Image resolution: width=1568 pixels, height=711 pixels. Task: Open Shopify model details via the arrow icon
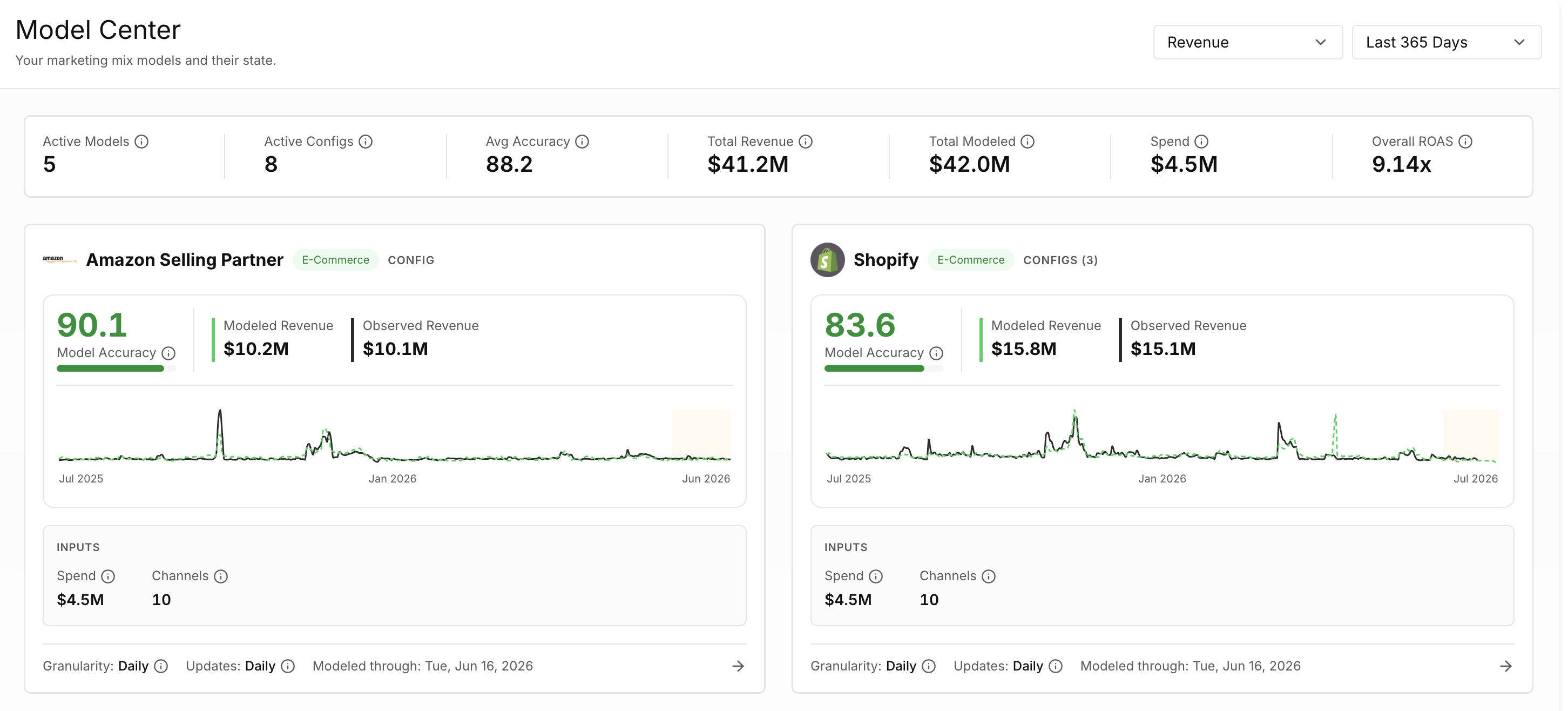point(1505,666)
